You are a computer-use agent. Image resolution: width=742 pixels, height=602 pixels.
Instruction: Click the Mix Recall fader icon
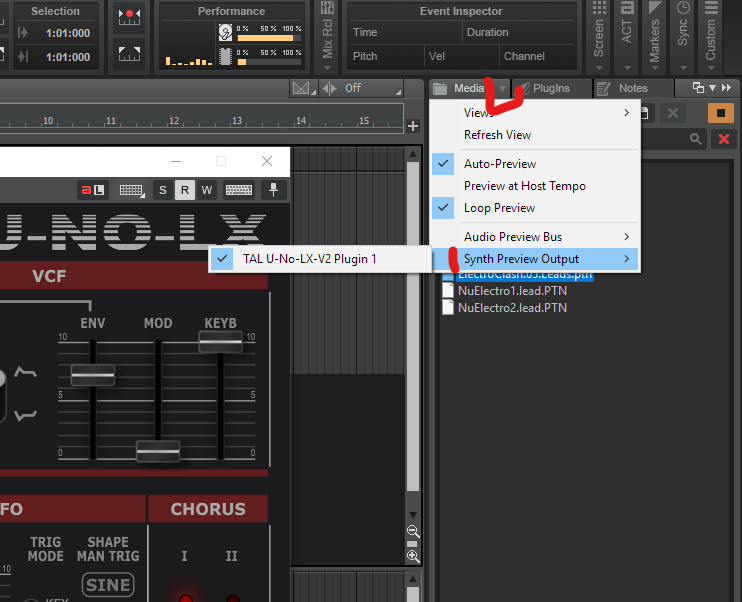point(327,7)
